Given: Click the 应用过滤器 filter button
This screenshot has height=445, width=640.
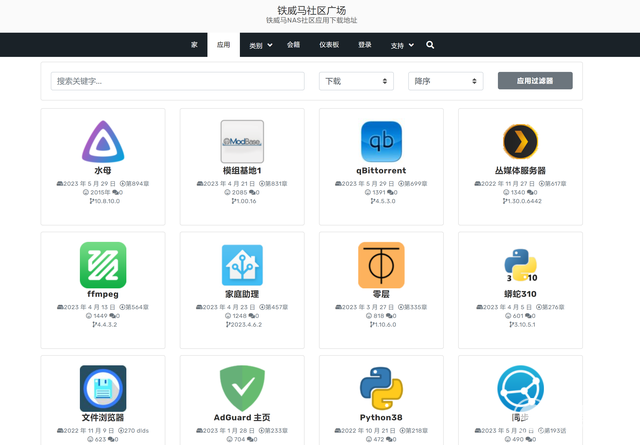Looking at the screenshot, I should [x=535, y=81].
